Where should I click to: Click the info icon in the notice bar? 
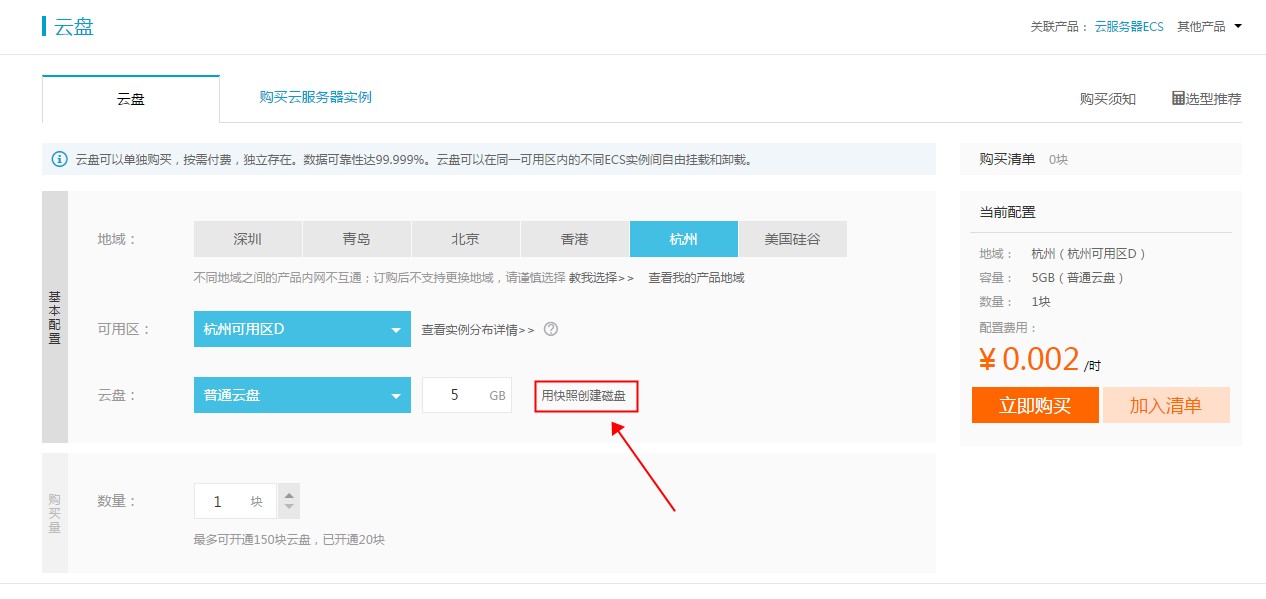coord(59,159)
